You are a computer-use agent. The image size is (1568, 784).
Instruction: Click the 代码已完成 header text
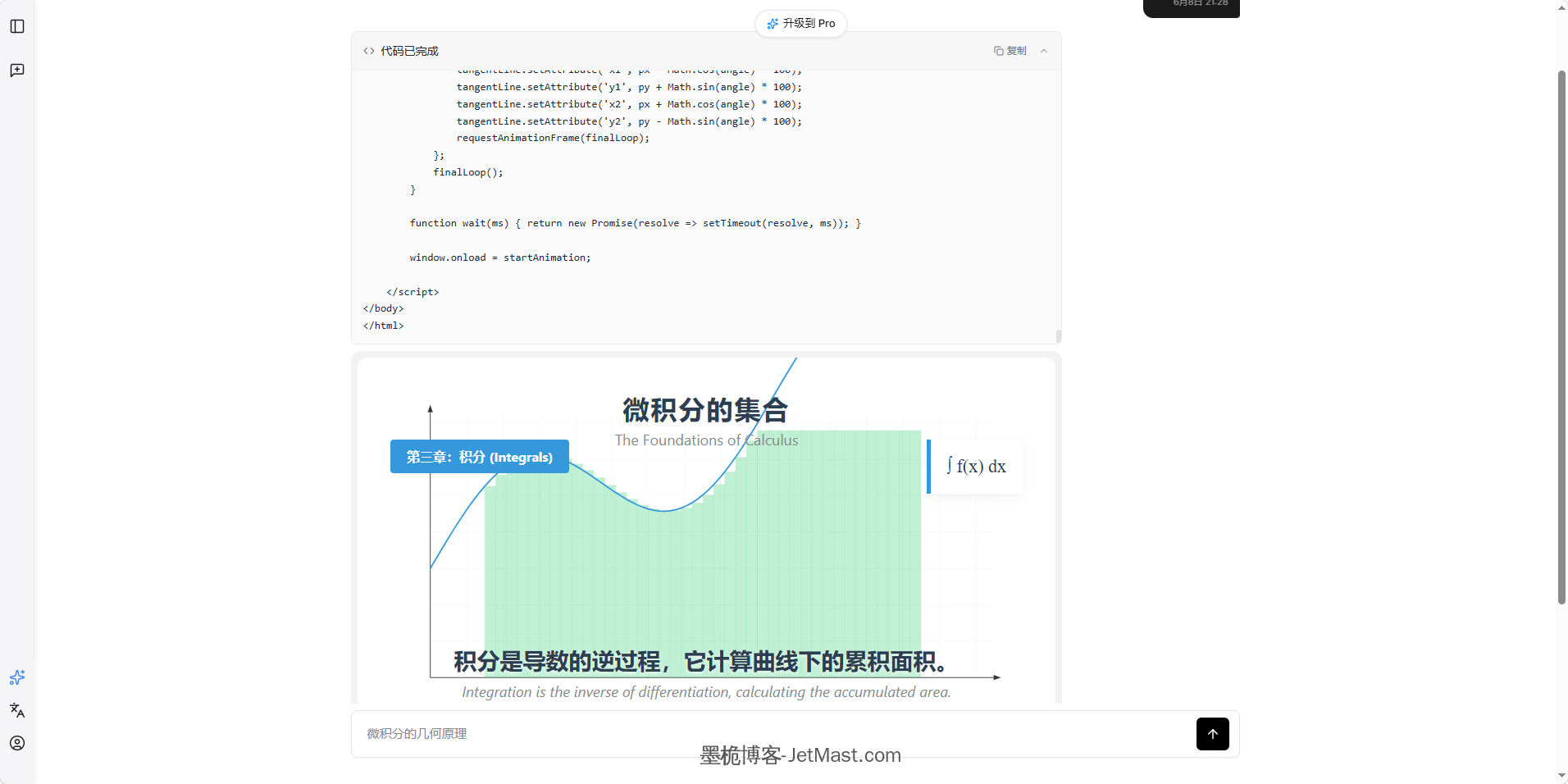(409, 51)
